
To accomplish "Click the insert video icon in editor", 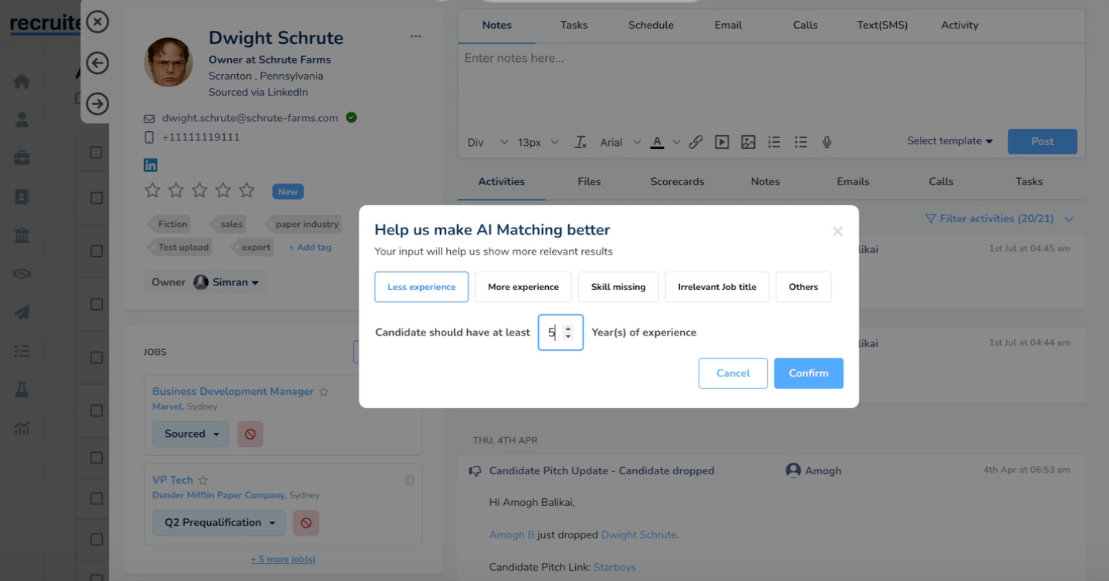I will coord(721,142).
